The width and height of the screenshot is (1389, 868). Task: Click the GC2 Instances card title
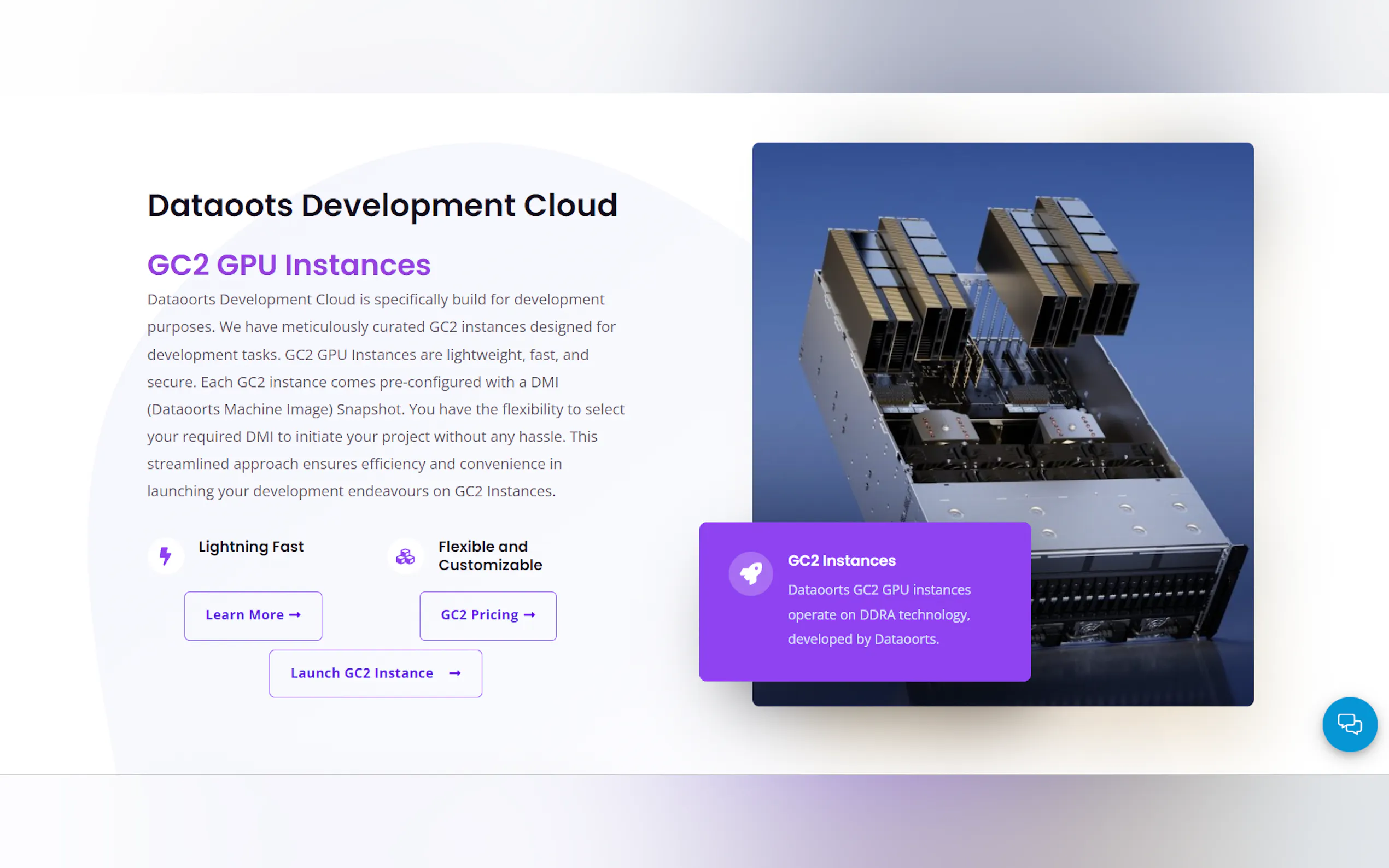click(x=841, y=560)
